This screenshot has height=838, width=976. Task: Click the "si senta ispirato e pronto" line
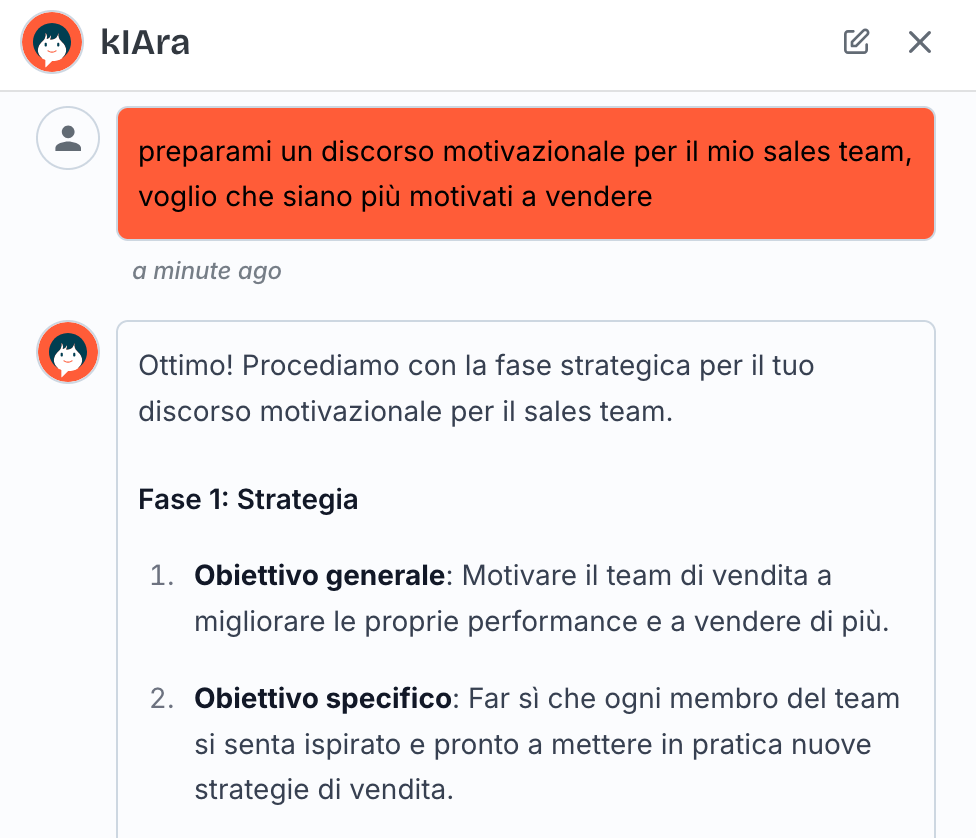pyautogui.click(x=533, y=744)
